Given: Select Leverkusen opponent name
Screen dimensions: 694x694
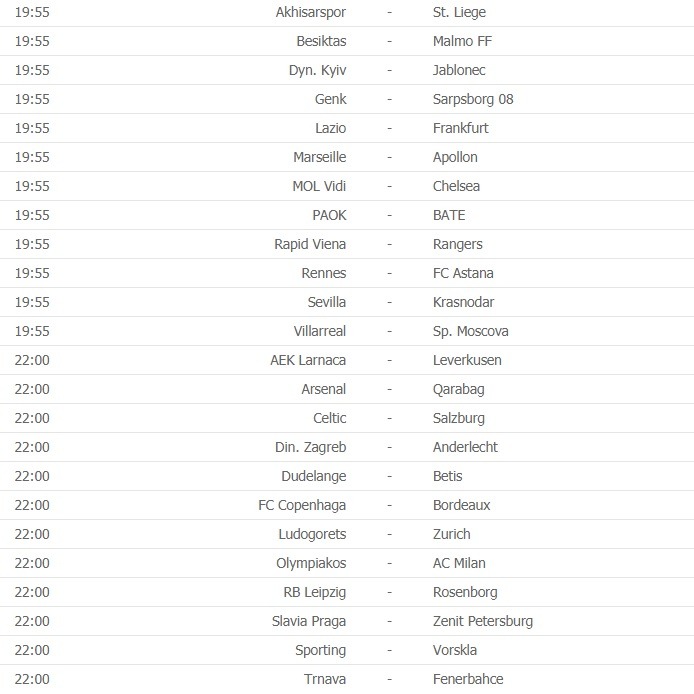Looking at the screenshot, I should click(x=467, y=360).
